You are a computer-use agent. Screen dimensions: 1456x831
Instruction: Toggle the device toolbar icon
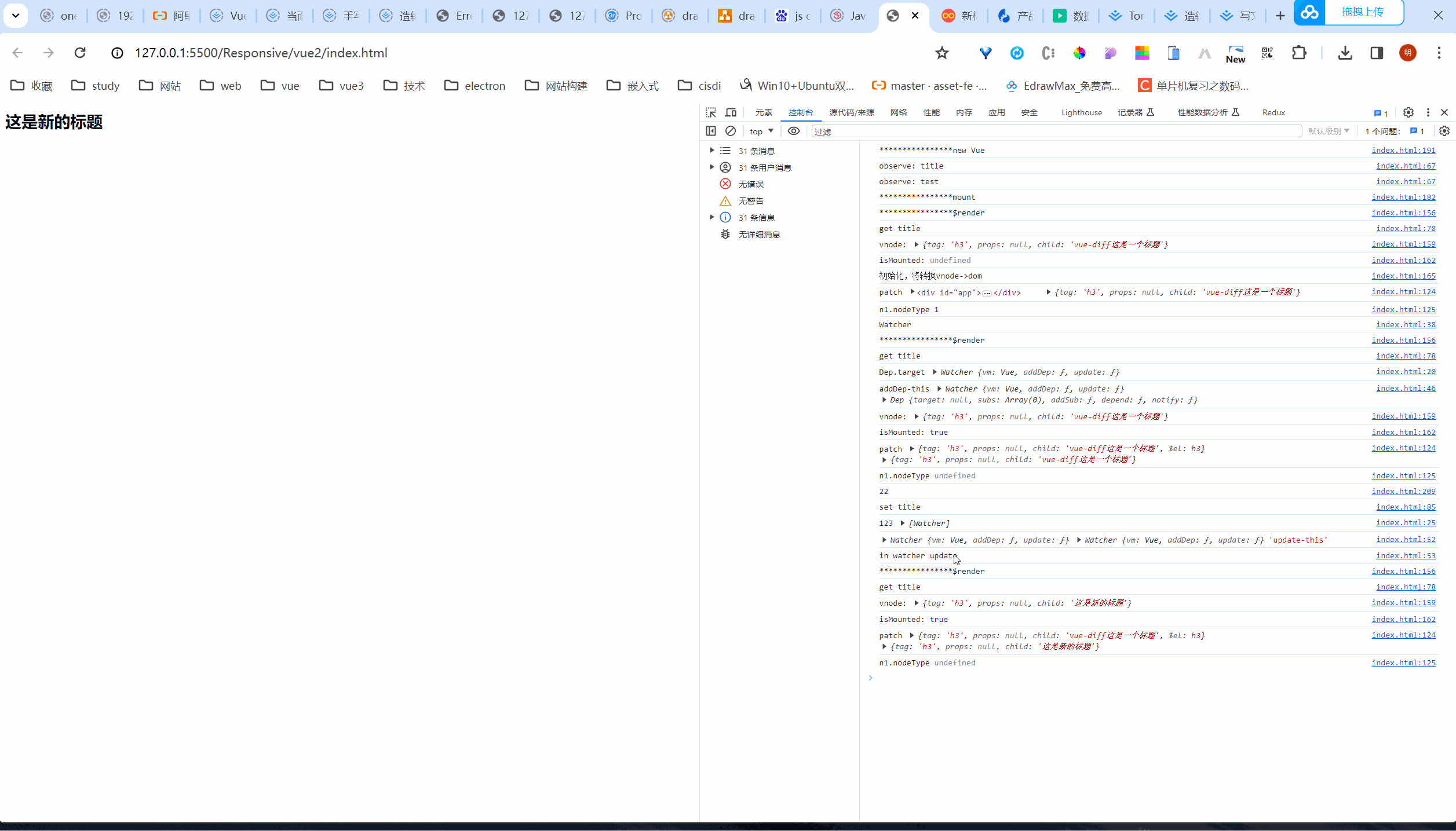pyautogui.click(x=731, y=112)
